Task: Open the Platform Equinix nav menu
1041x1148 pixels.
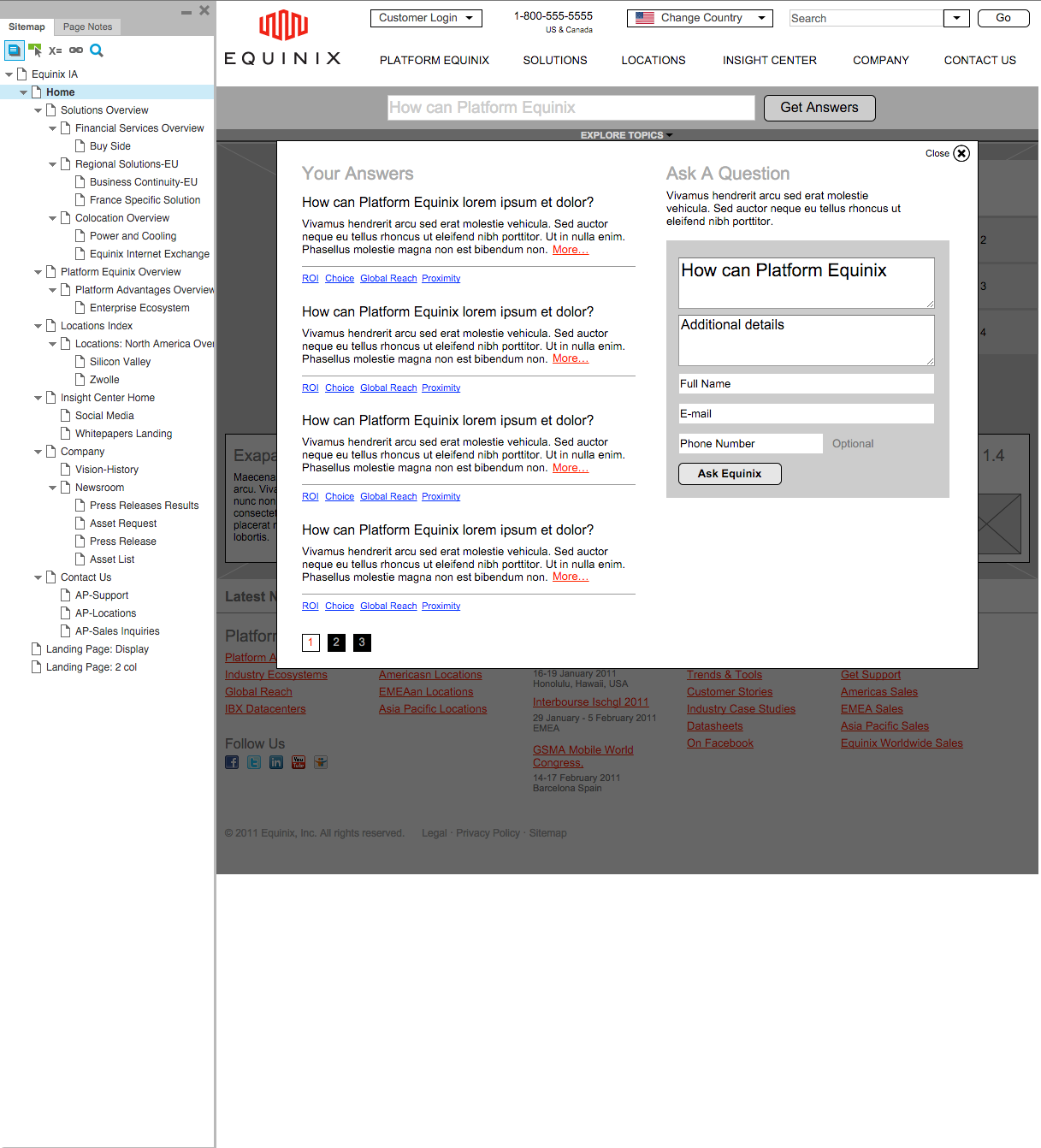Action: (435, 60)
